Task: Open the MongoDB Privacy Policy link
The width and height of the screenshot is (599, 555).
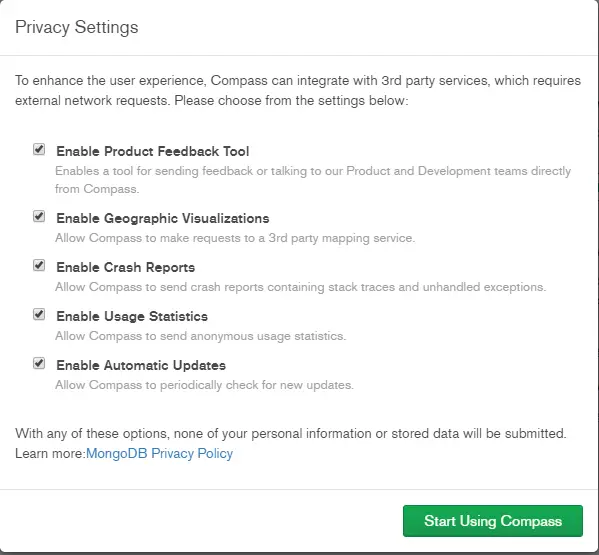Action: (159, 453)
